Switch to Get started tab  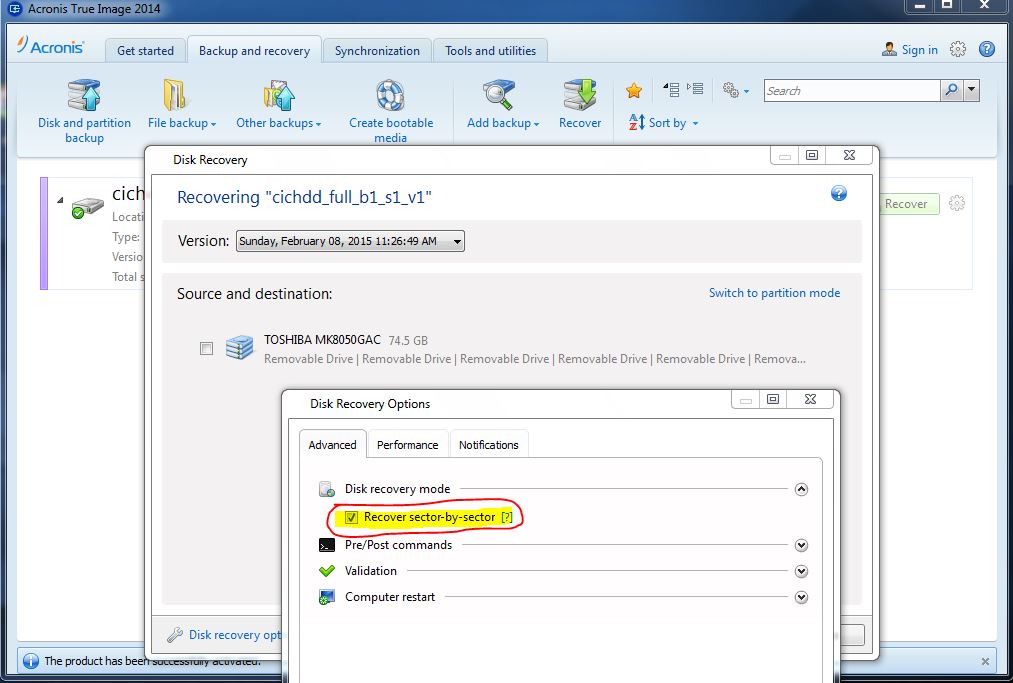(145, 50)
